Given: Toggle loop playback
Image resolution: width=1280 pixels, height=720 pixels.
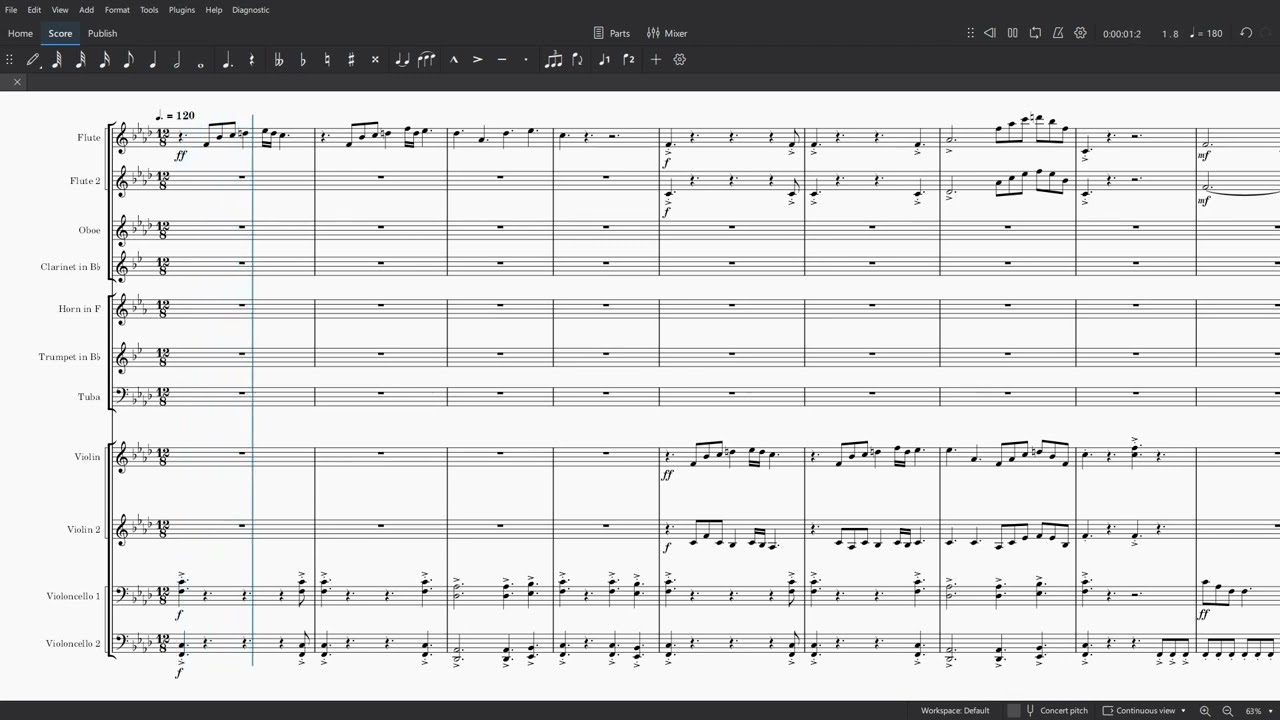Looking at the screenshot, I should (x=1035, y=33).
